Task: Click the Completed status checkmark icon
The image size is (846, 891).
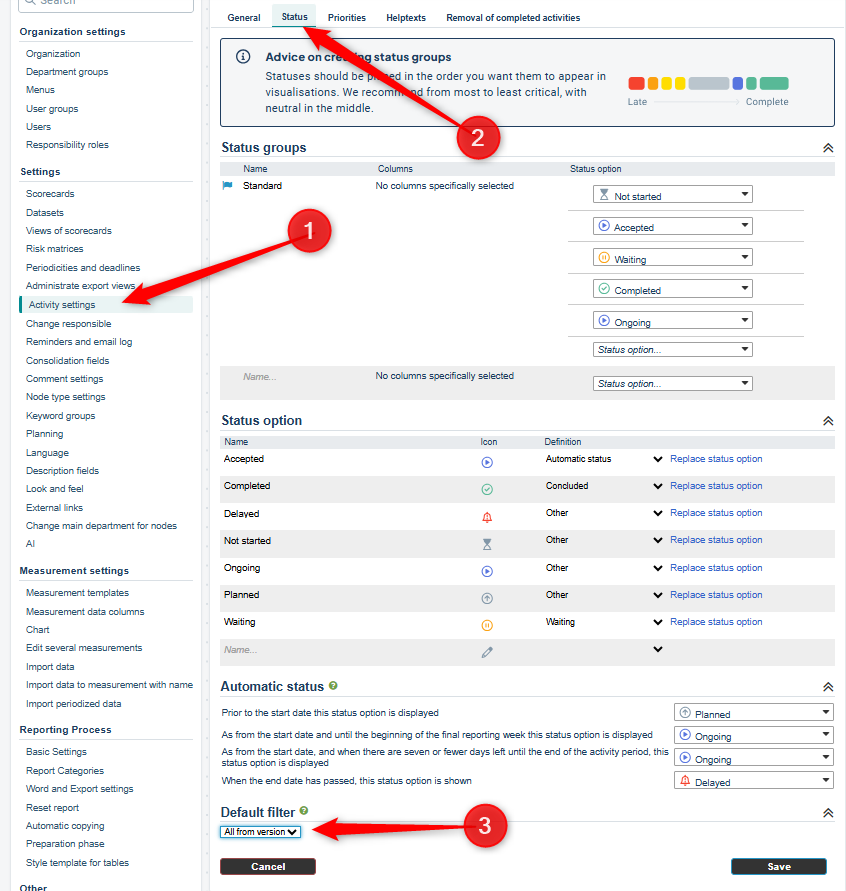Action: tap(487, 490)
